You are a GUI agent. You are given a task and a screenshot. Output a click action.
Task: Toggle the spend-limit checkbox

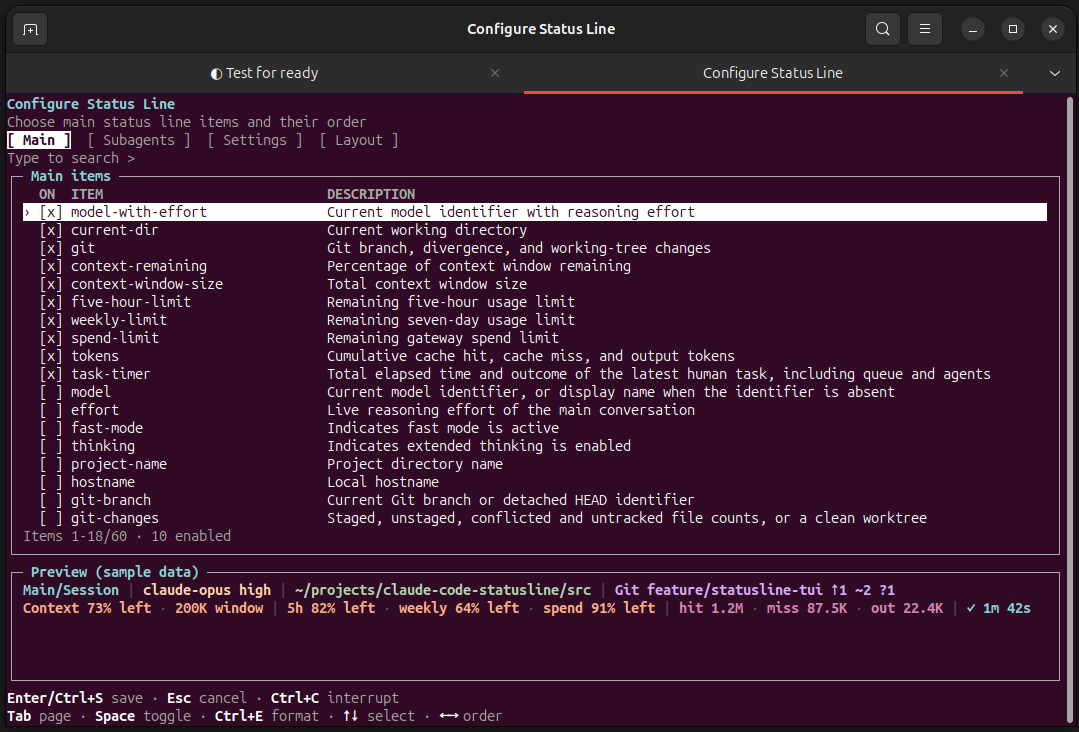(51, 338)
